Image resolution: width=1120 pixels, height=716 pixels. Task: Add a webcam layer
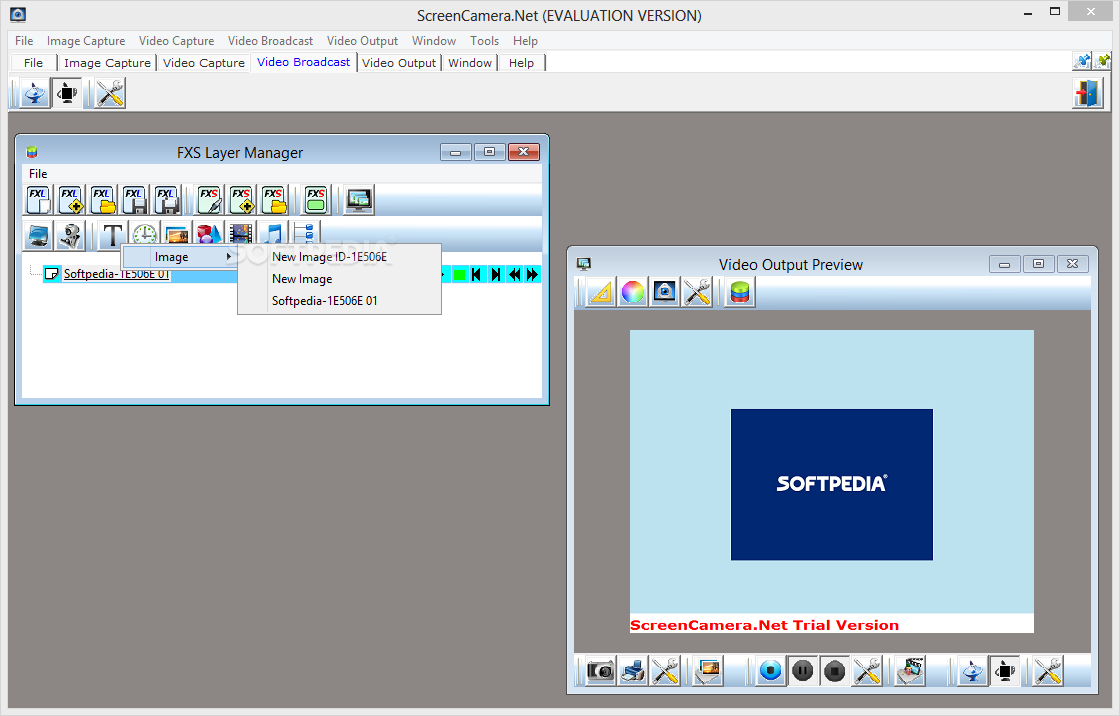70,235
